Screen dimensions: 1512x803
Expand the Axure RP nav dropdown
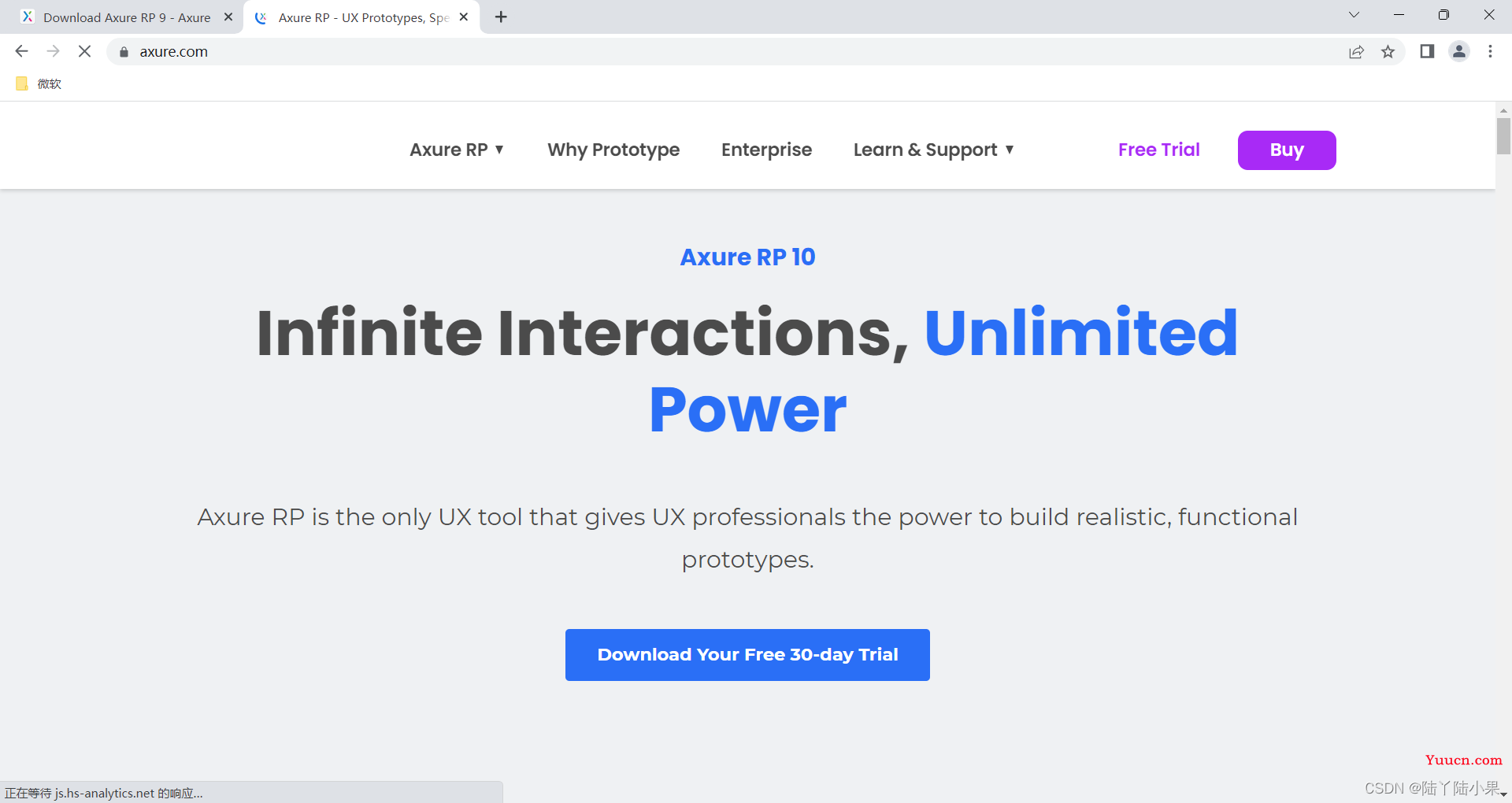point(457,150)
